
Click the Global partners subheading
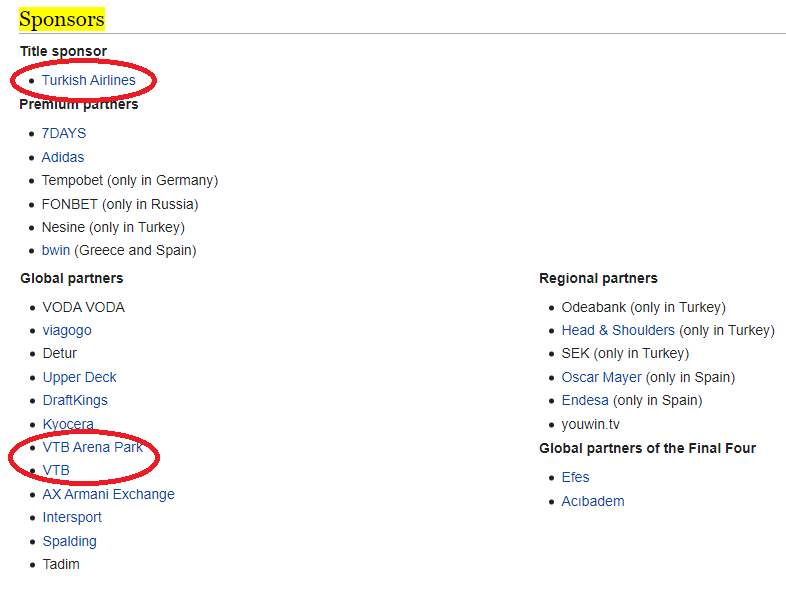[x=72, y=278]
